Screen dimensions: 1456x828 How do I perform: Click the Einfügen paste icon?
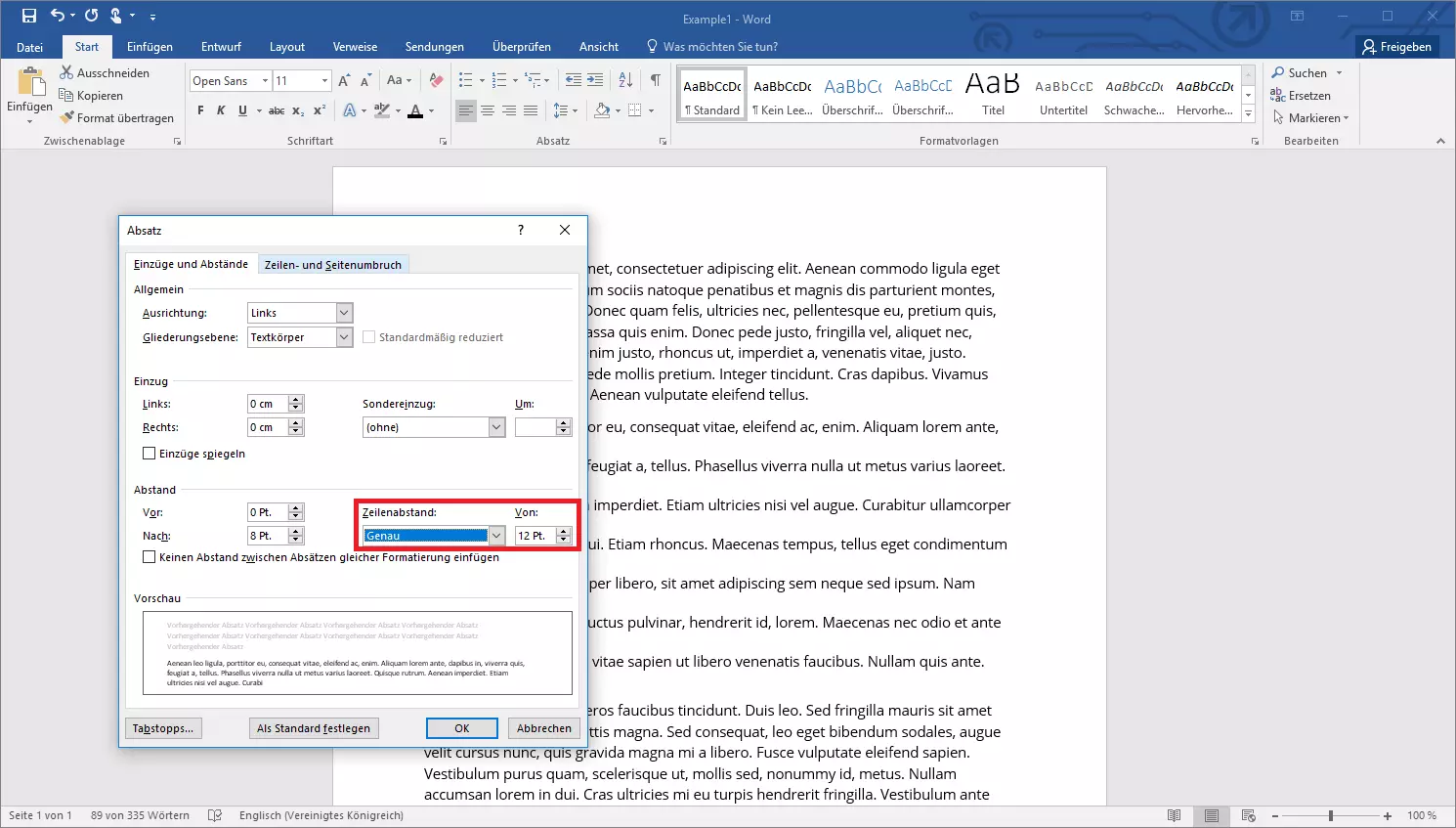[29, 82]
